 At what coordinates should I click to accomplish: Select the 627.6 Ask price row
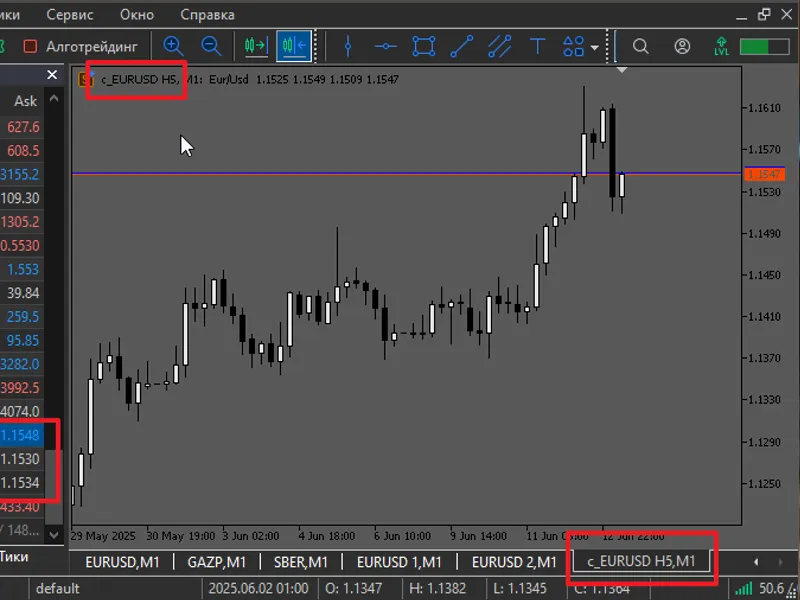coord(20,127)
